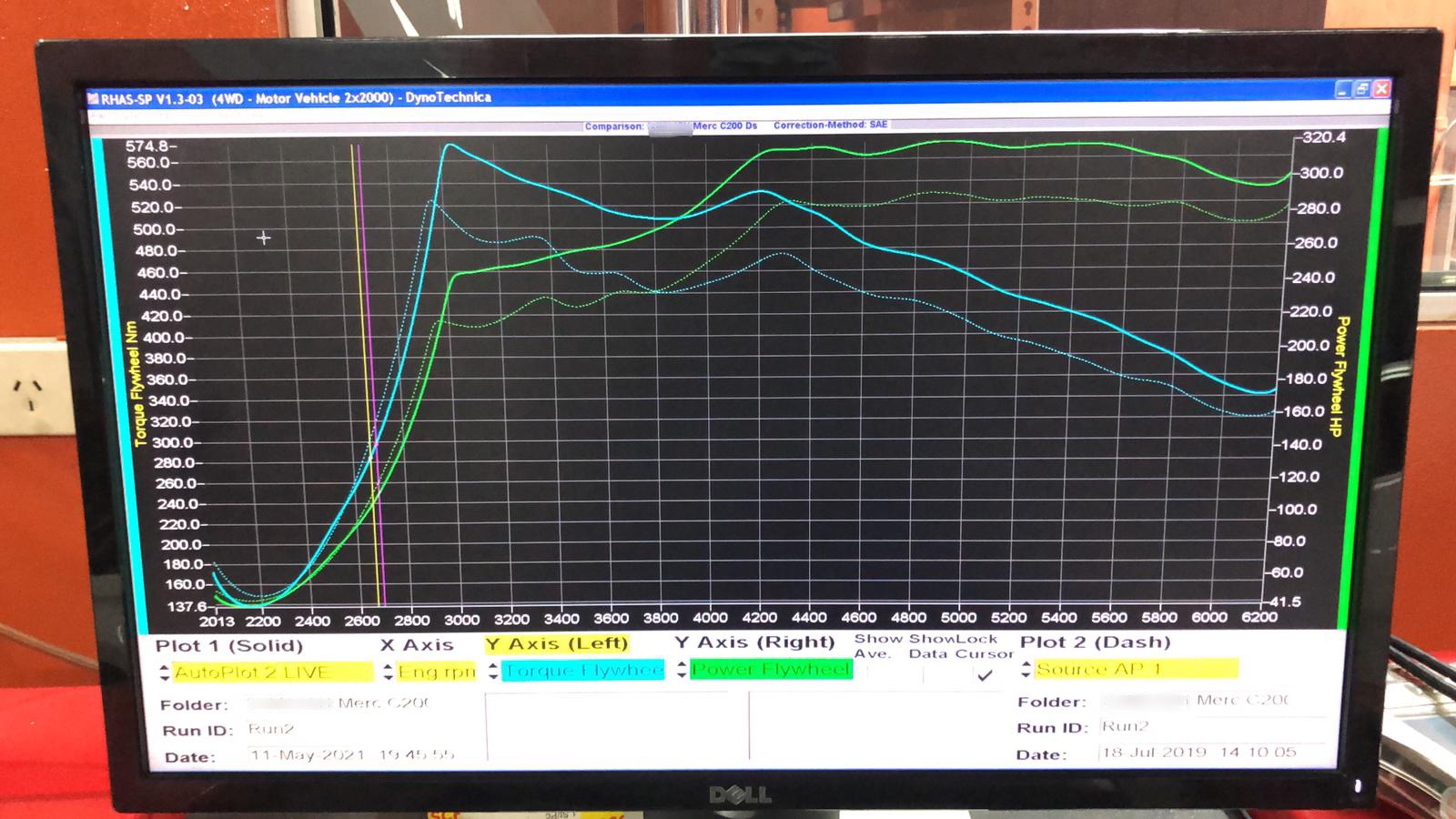The image size is (1456, 819).
Task: Click the Plot 1 (Solid) source stepper arrows
Action: coord(164,672)
